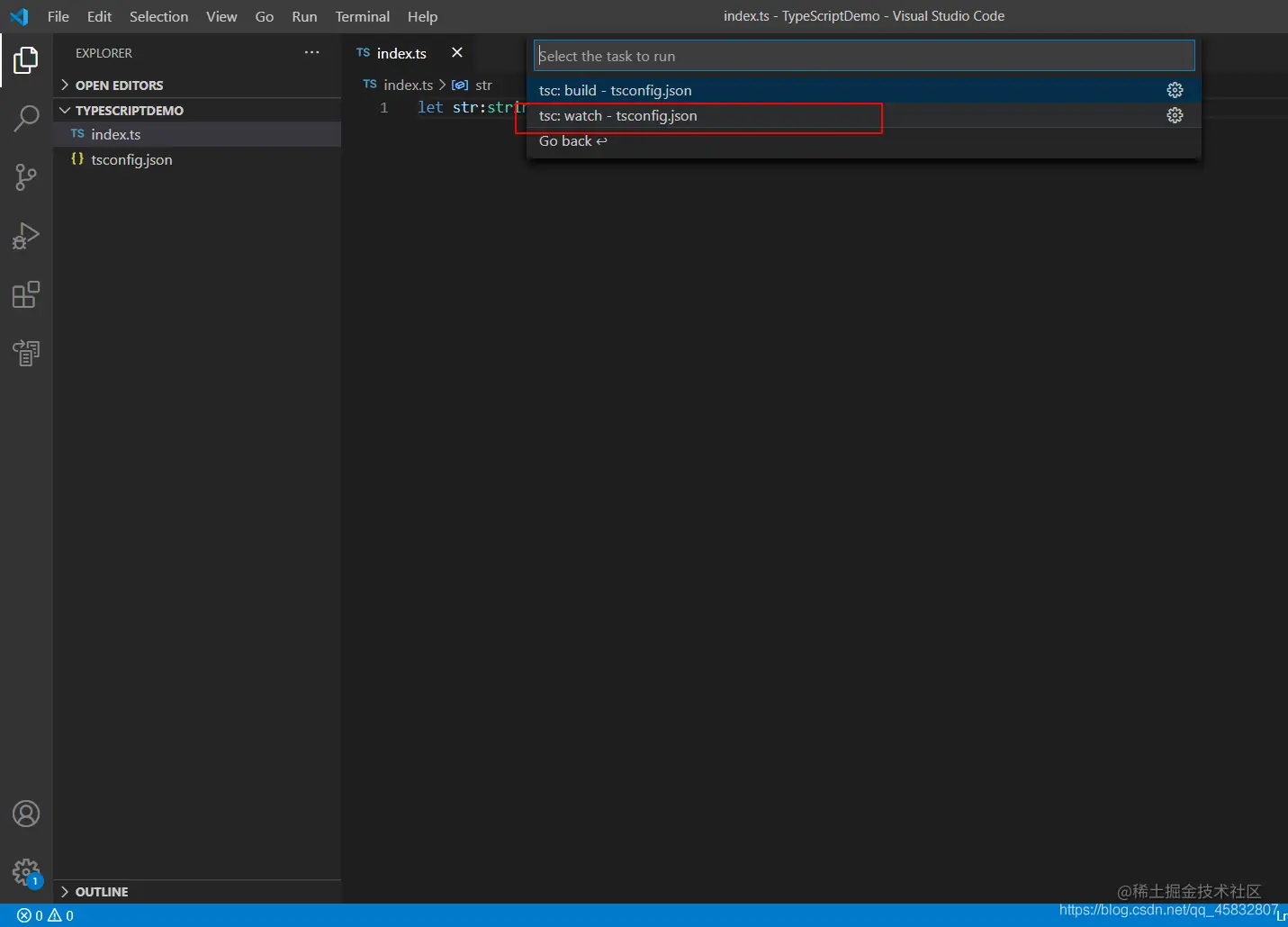Open the Source Control view
Viewport: 1288px width, 927px height.
coord(26,177)
